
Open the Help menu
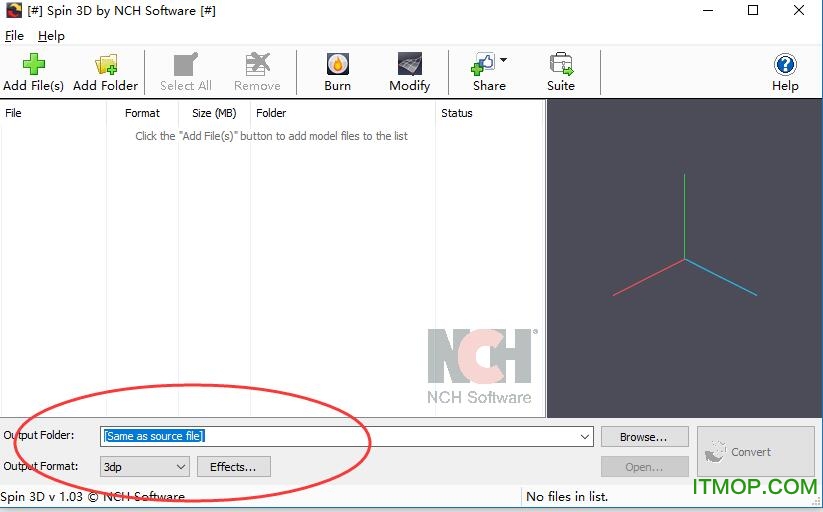point(51,36)
